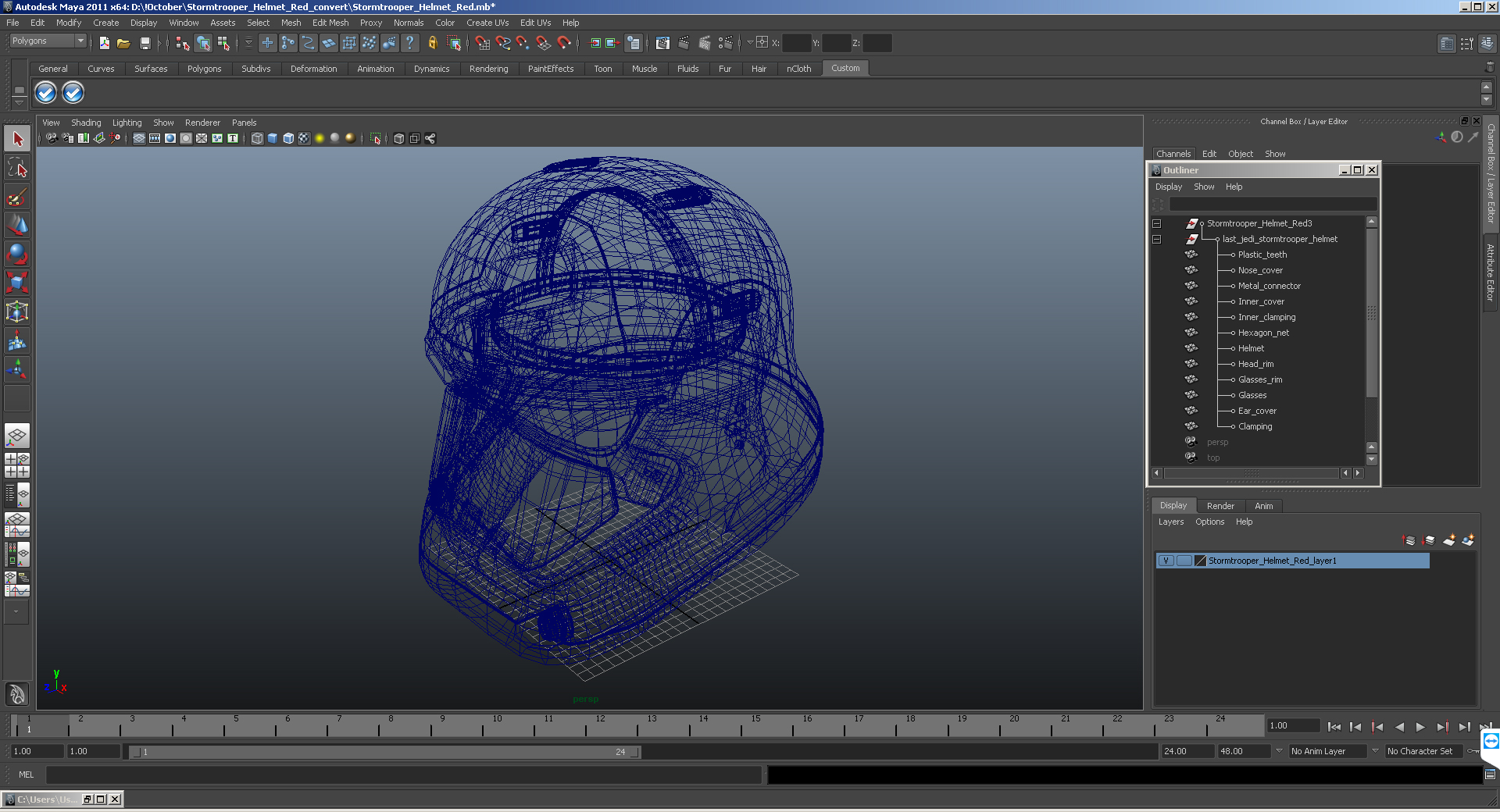
Task: Open the Single Perspective View layout icon
Action: pos(17,436)
